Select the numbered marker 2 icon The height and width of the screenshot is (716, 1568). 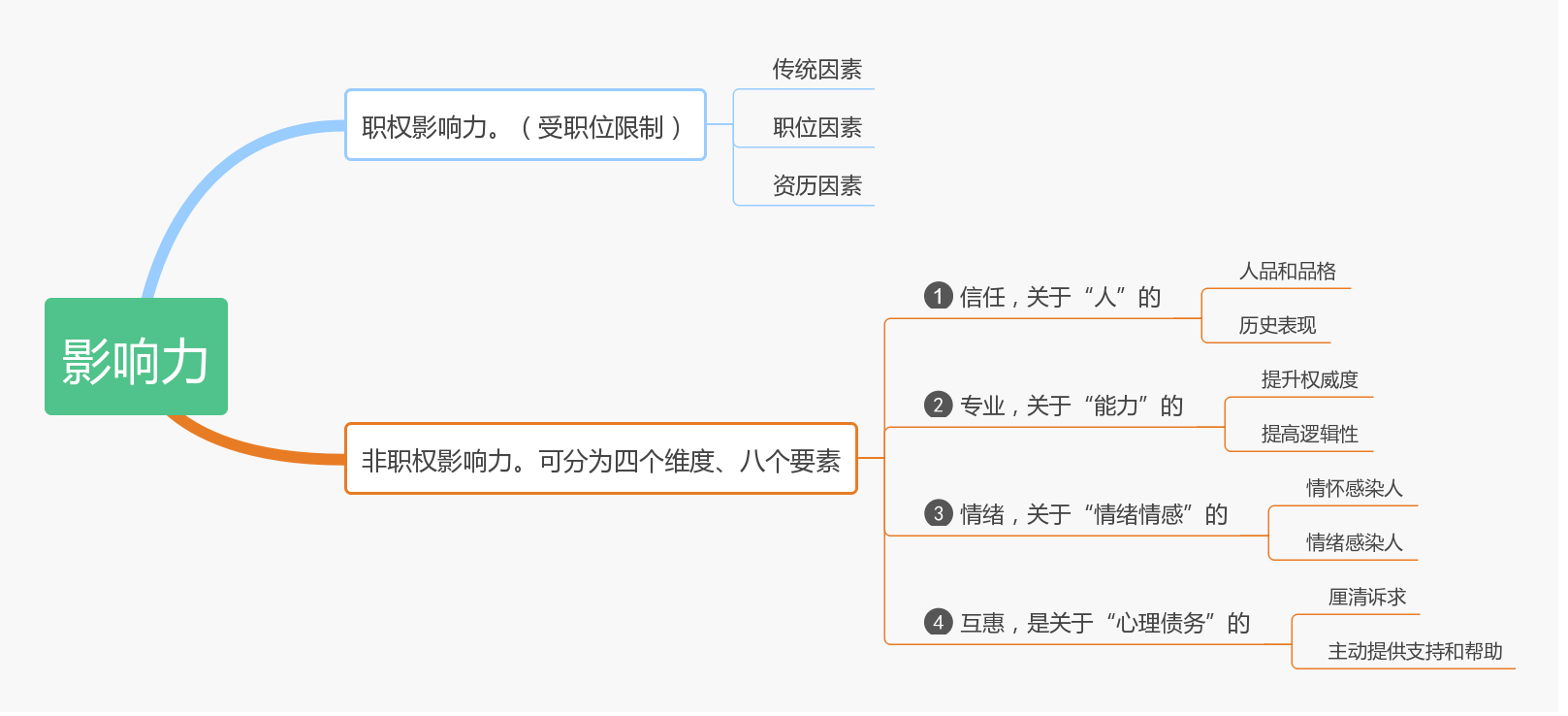pyautogui.click(x=938, y=405)
